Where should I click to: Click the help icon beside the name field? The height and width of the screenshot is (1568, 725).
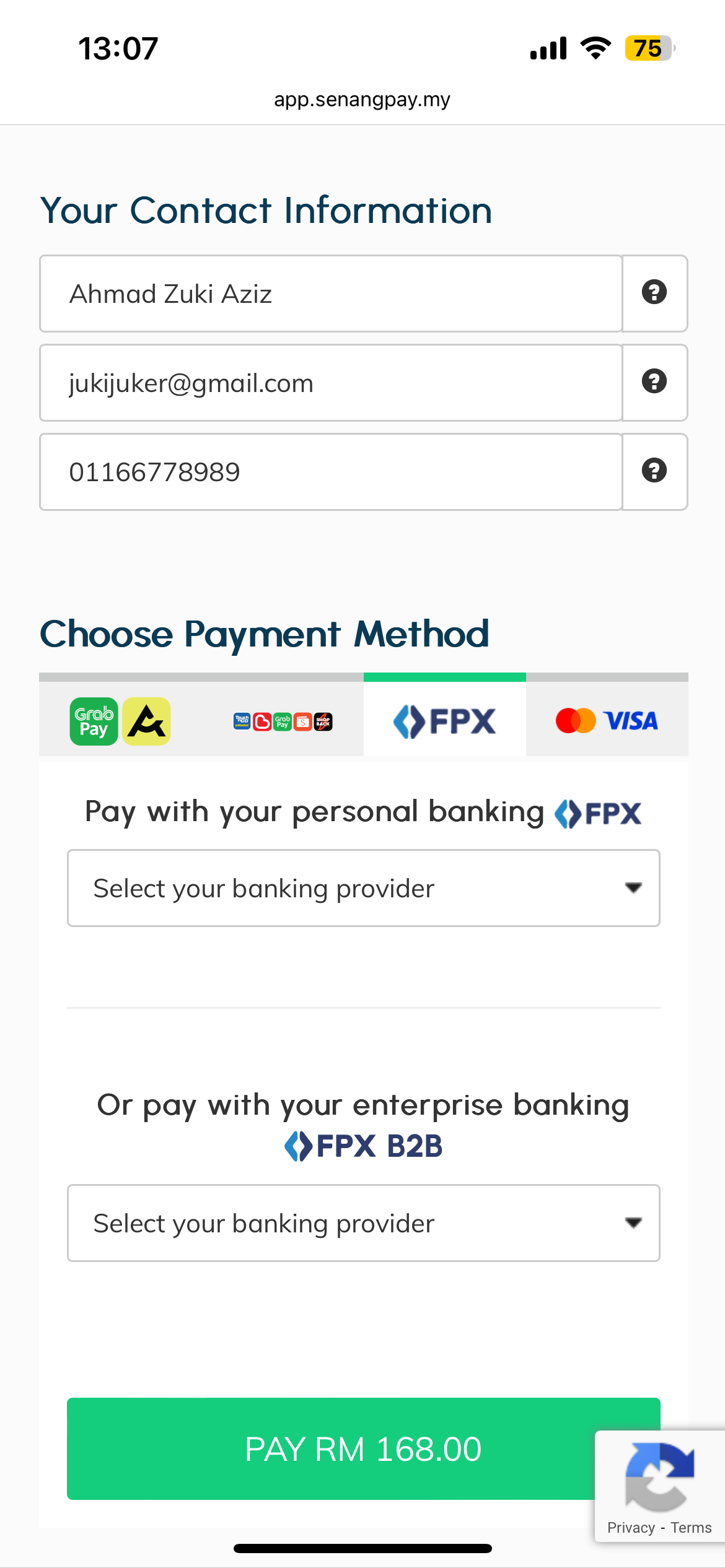pos(654,292)
